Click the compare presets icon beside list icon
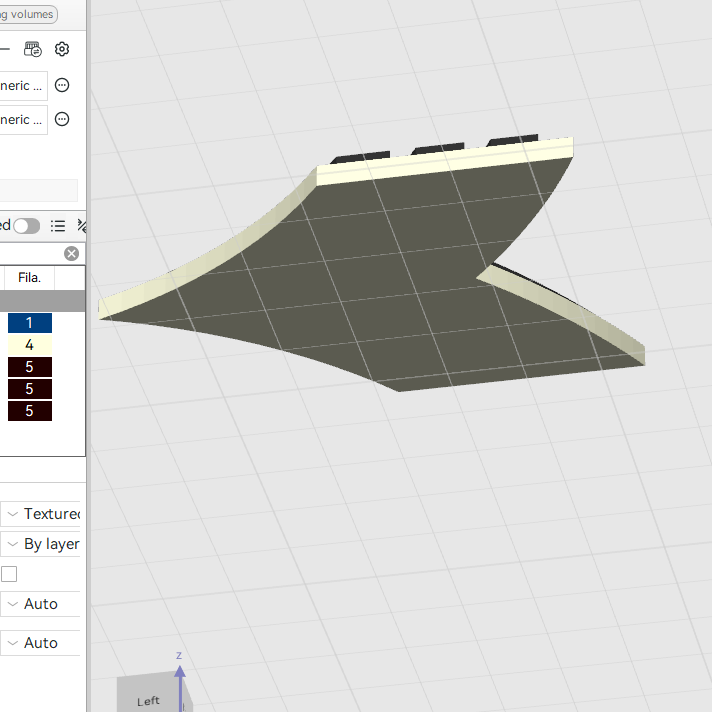Image resolution: width=712 pixels, height=712 pixels. pos(82,226)
